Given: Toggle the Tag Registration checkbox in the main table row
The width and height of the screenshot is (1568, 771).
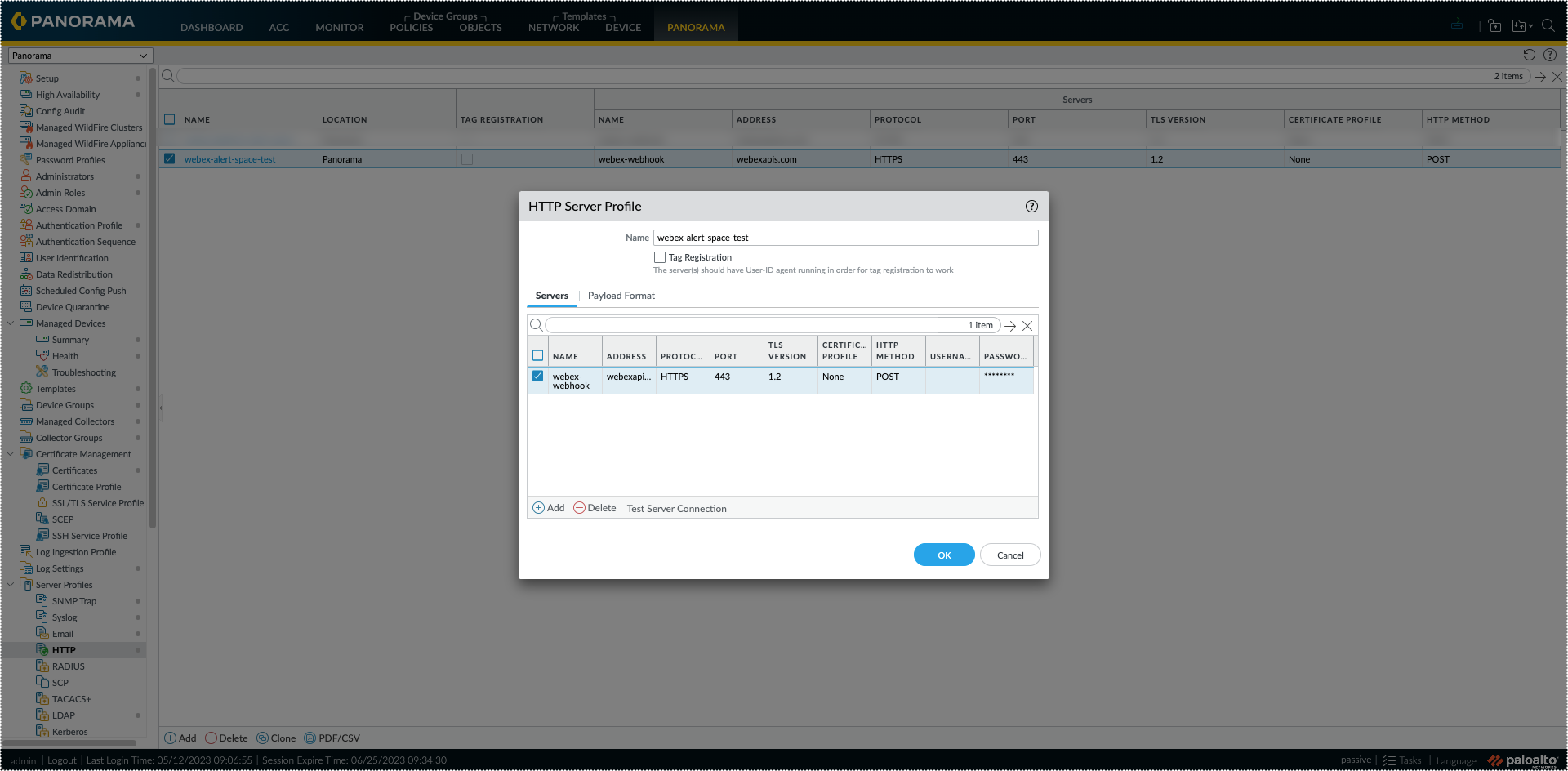Looking at the screenshot, I should 467,159.
